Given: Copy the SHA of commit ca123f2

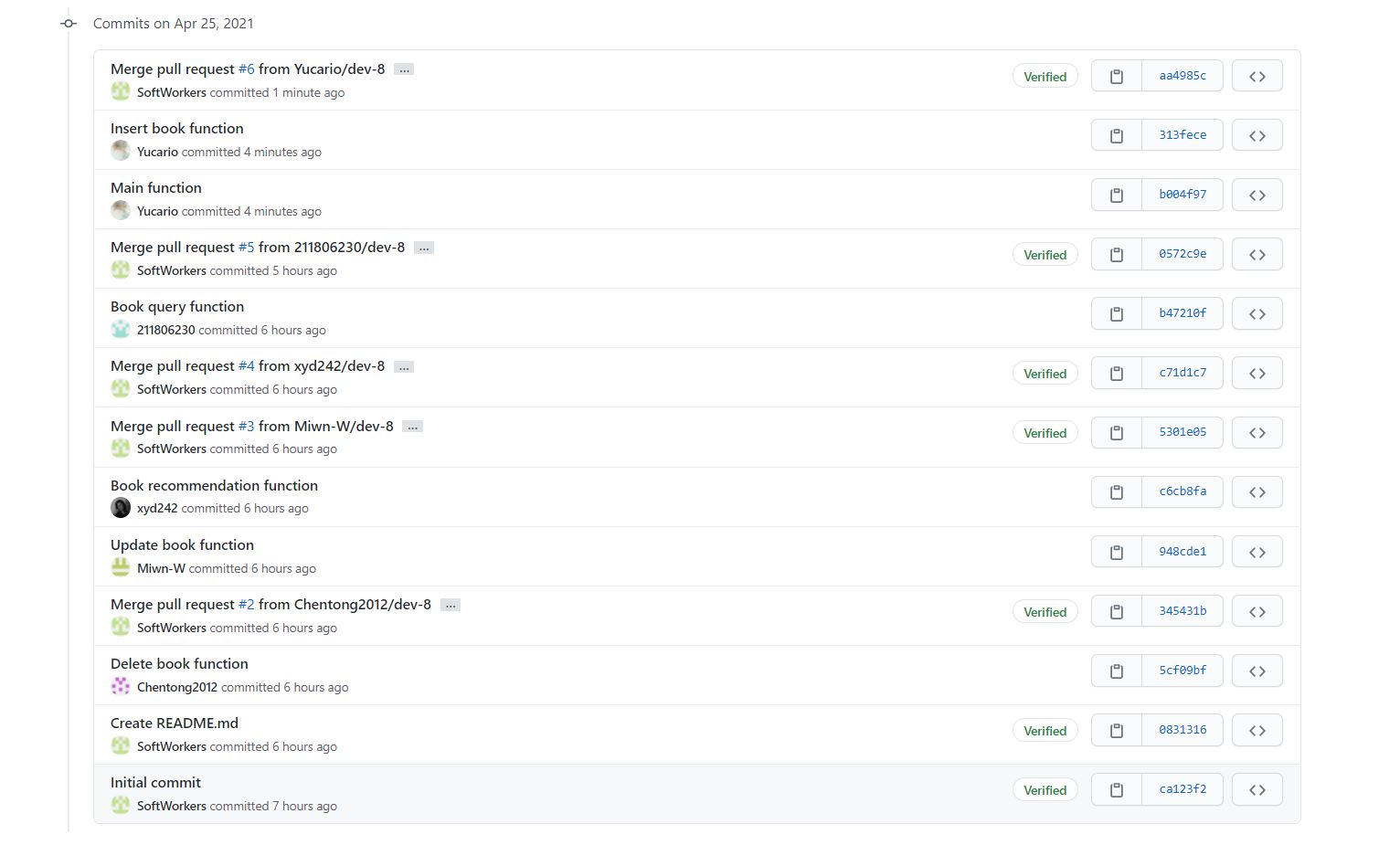Looking at the screenshot, I should click(1116, 790).
